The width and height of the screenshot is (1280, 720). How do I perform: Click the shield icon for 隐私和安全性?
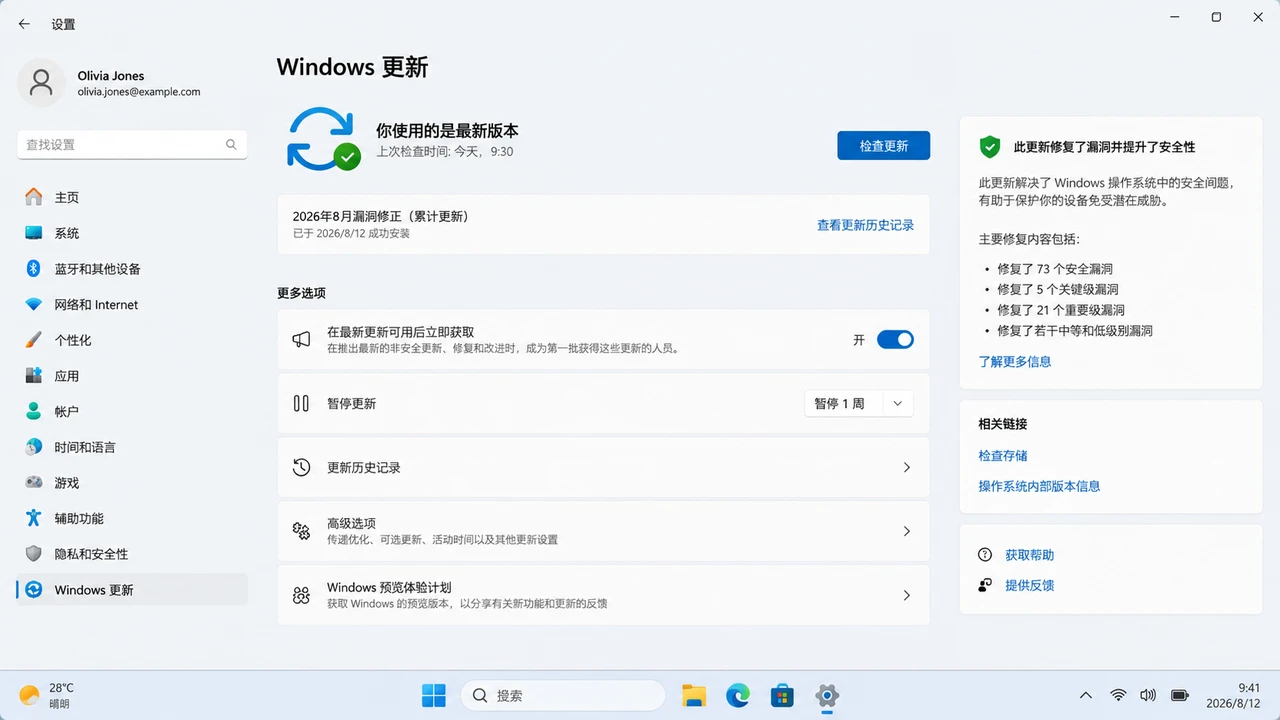pyautogui.click(x=34, y=554)
